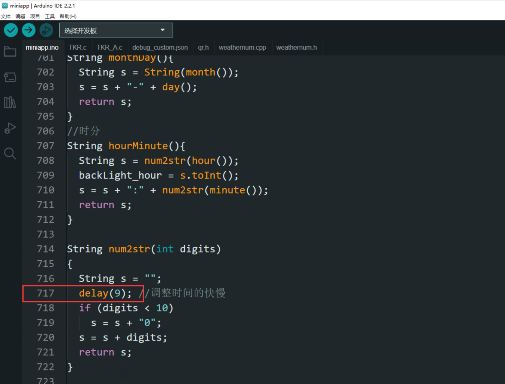Open the 选择开发板 board selector dropdown
Image resolution: width=505 pixels, height=384 pixels.
tap(116, 30)
